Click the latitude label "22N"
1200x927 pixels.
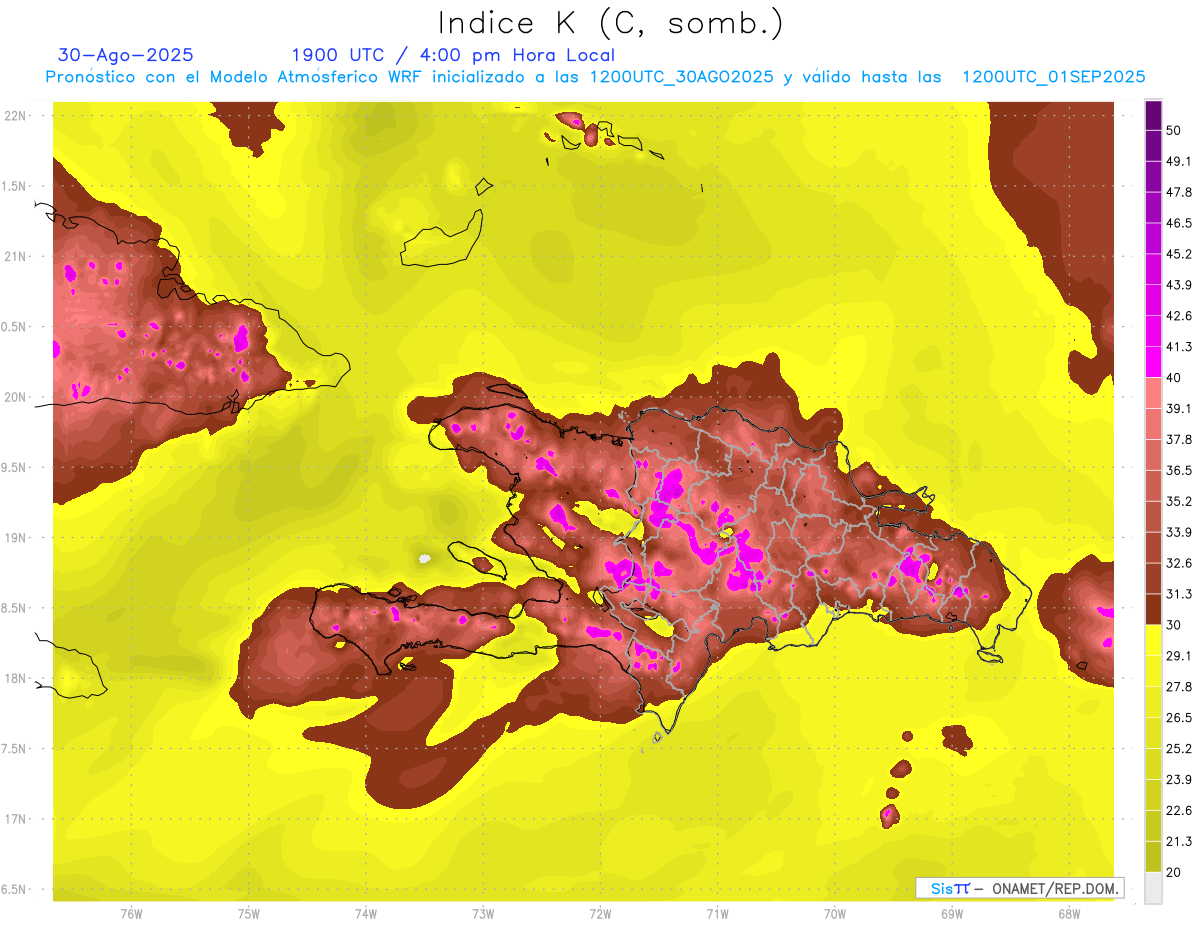point(15,116)
